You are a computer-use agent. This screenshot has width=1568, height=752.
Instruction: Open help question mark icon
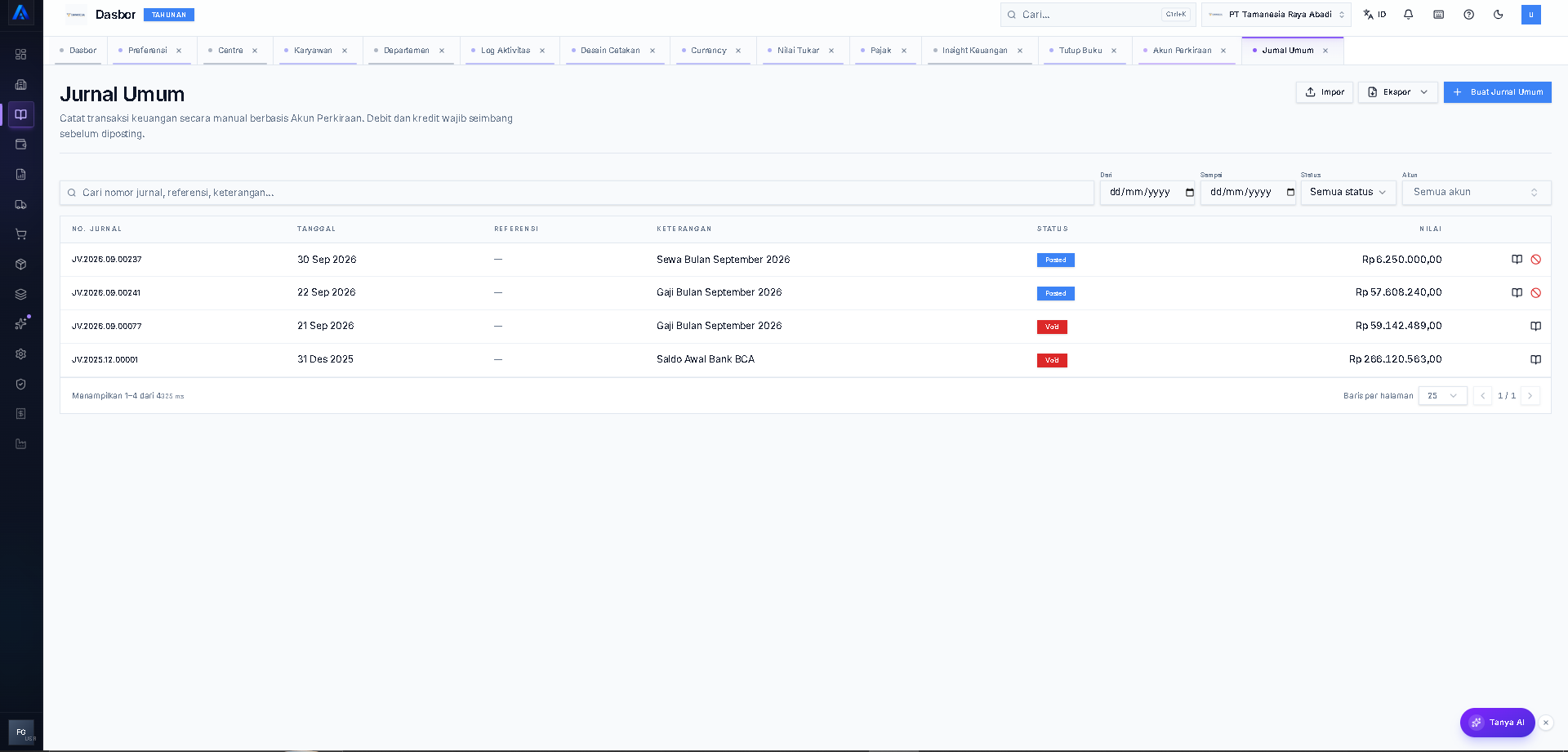(1469, 15)
